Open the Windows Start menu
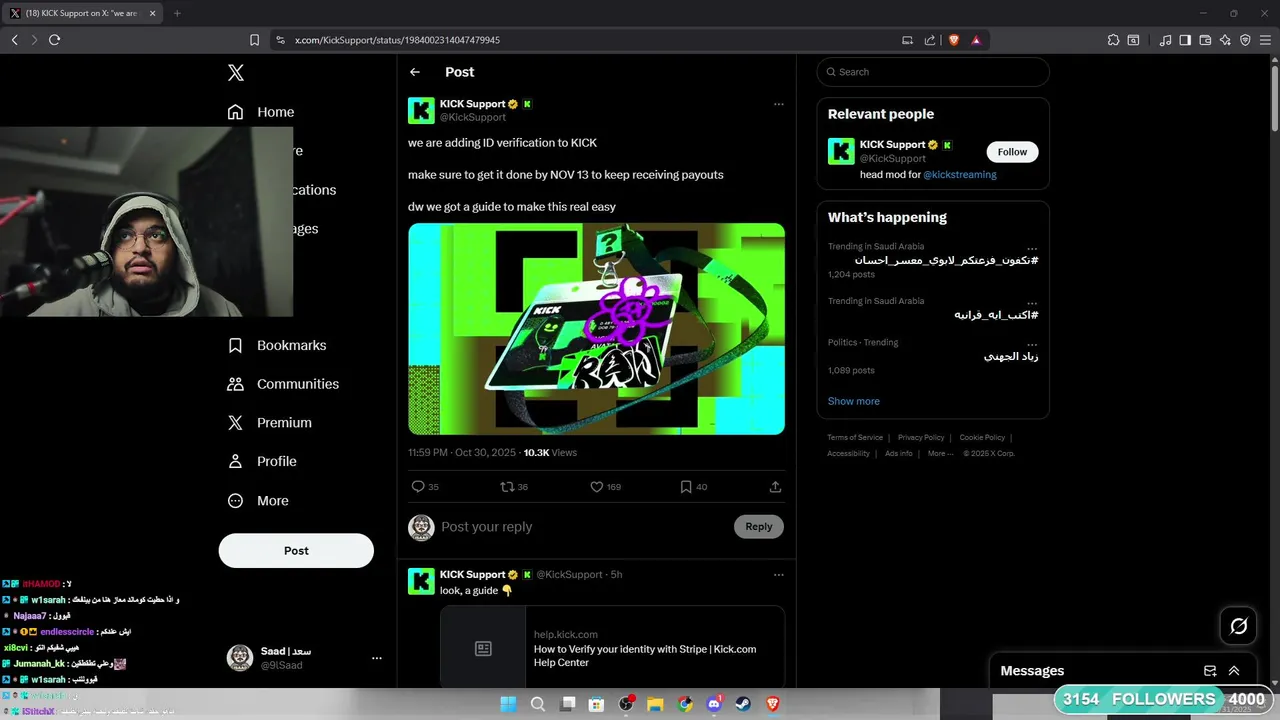Screen dimensions: 1280x720 tap(508, 704)
